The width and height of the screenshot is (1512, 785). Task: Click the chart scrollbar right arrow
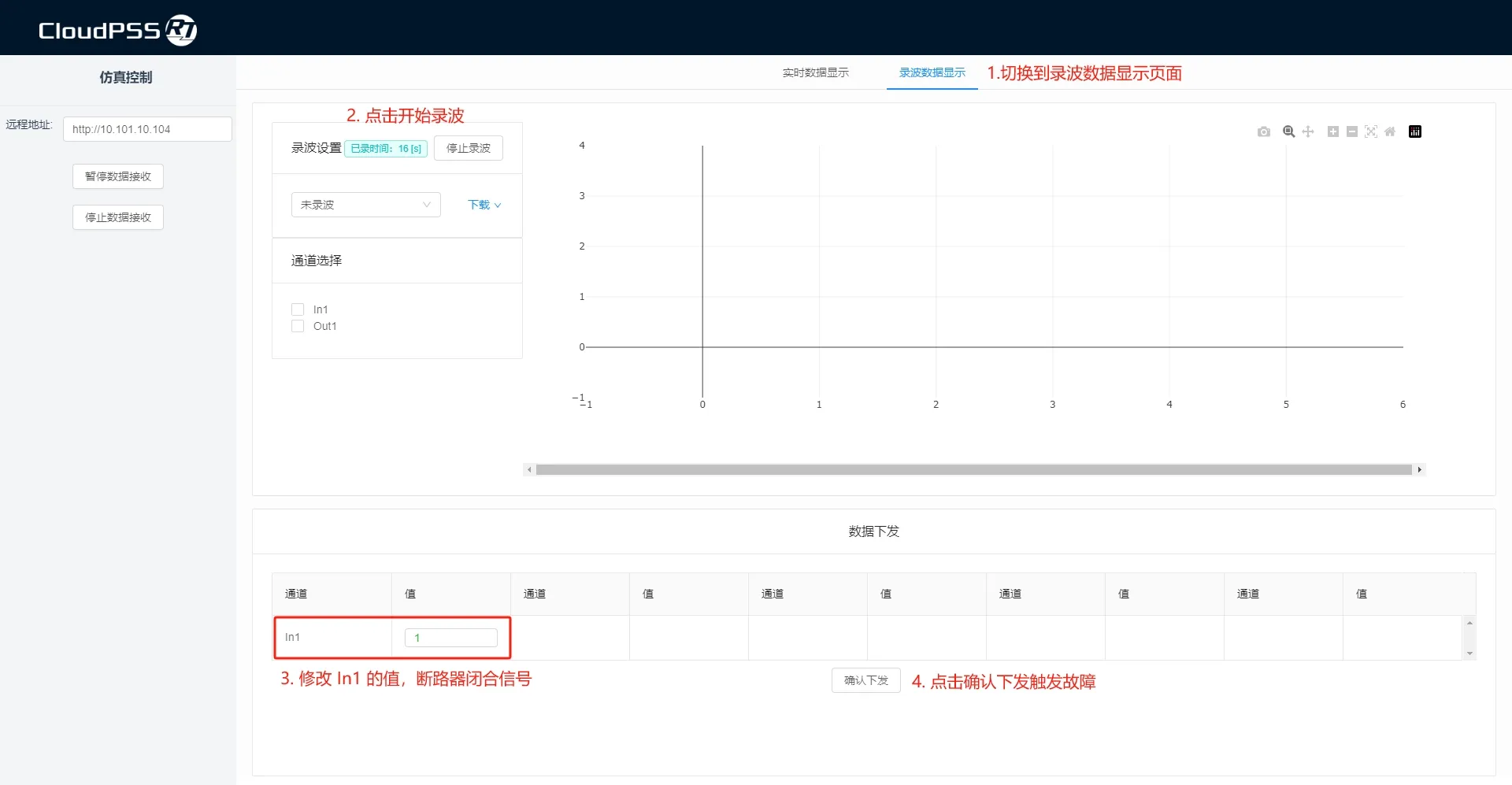click(x=1420, y=470)
